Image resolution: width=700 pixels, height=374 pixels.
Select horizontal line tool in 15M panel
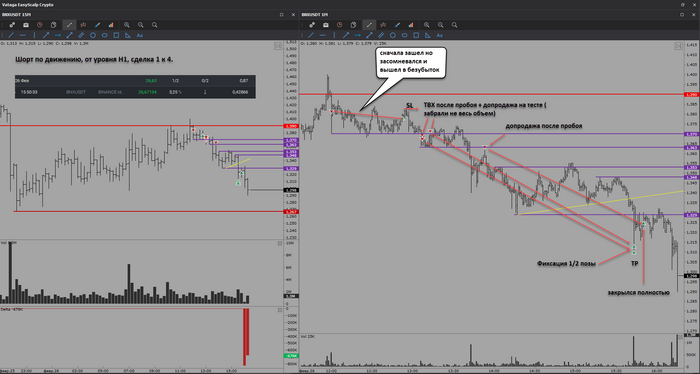pyautogui.click(x=23, y=35)
